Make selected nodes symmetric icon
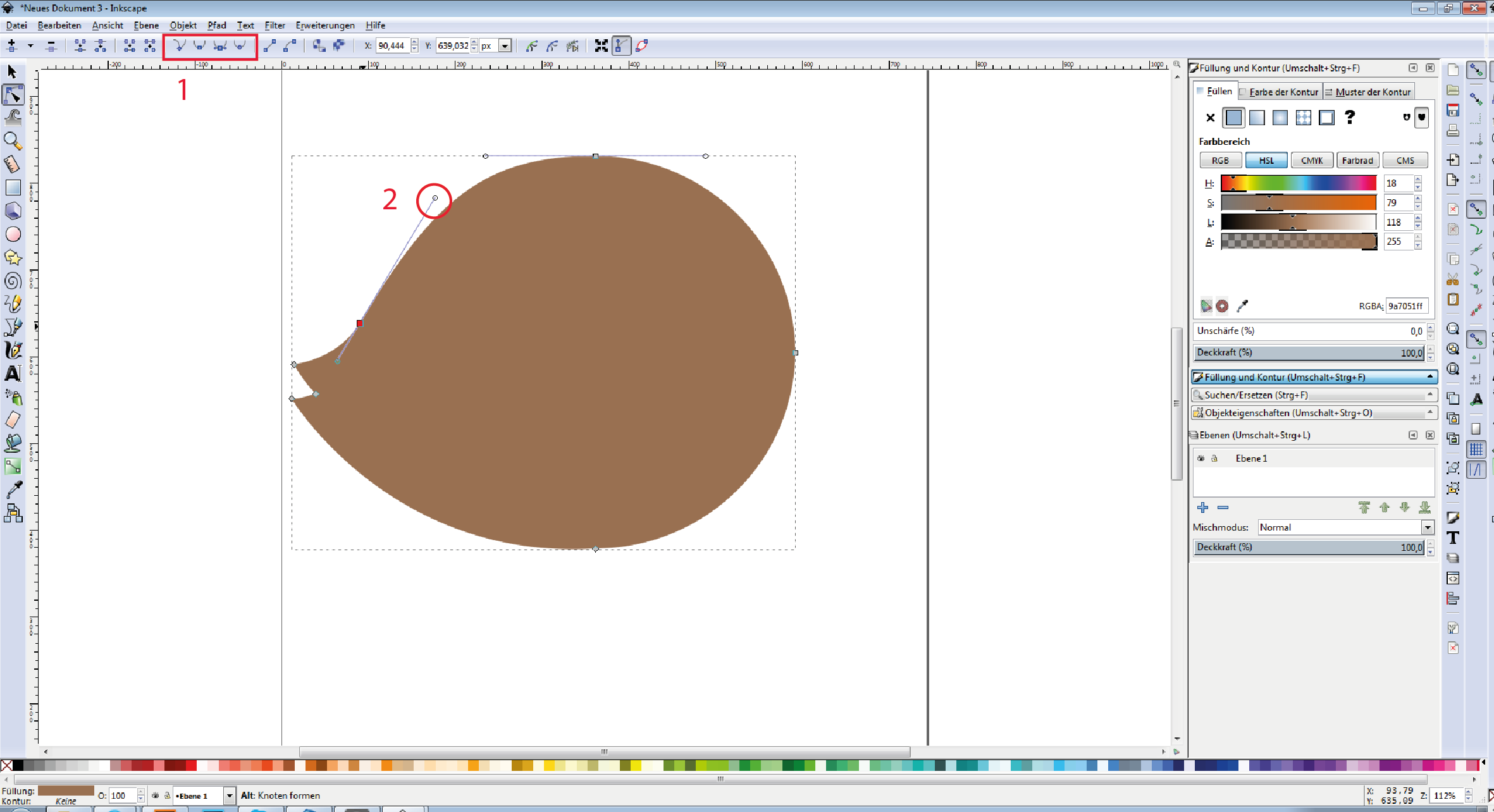This screenshot has width=1494, height=812. pos(219,46)
